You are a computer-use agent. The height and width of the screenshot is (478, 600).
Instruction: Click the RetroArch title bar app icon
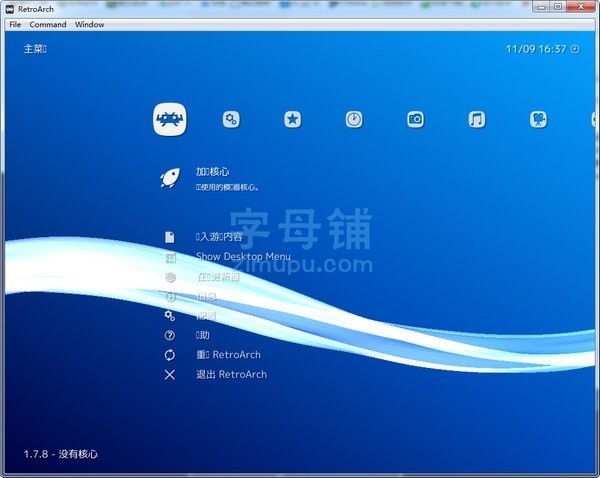(x=10, y=9)
